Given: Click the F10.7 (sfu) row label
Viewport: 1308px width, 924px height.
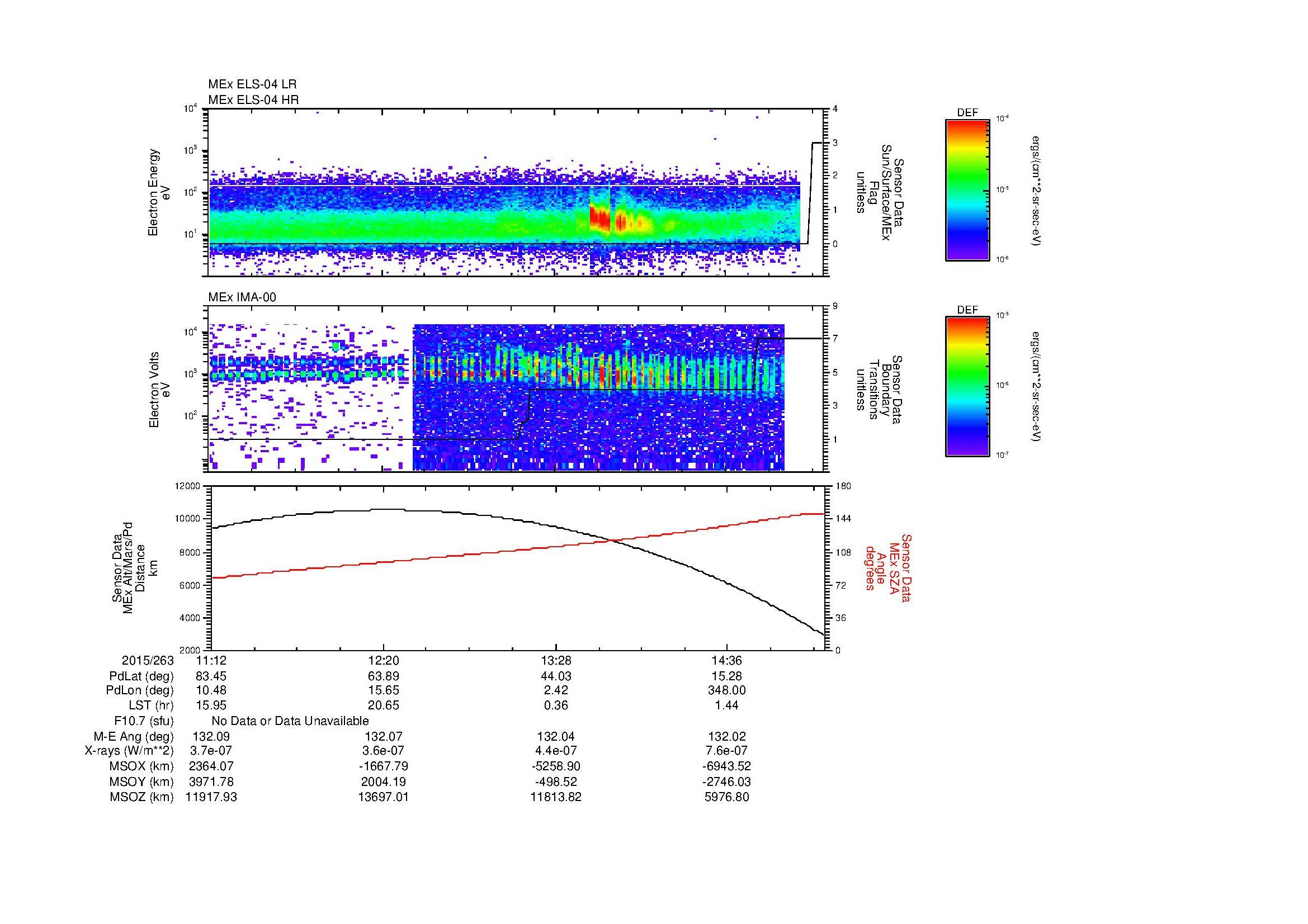Looking at the screenshot, I should (144, 721).
